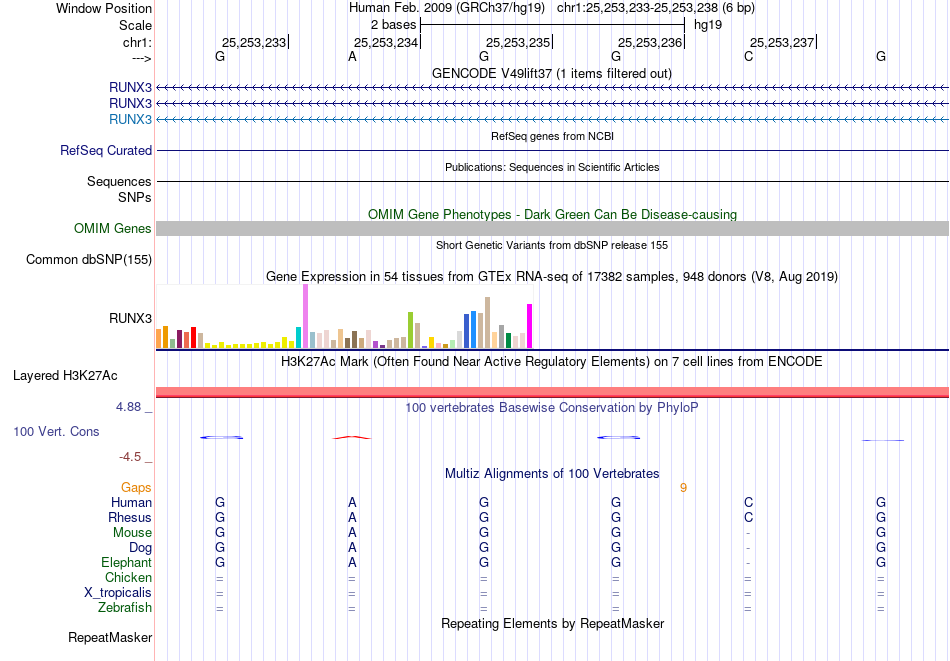
Task: Click the tallest violet GTEx expression bar
Action: (x=305, y=316)
